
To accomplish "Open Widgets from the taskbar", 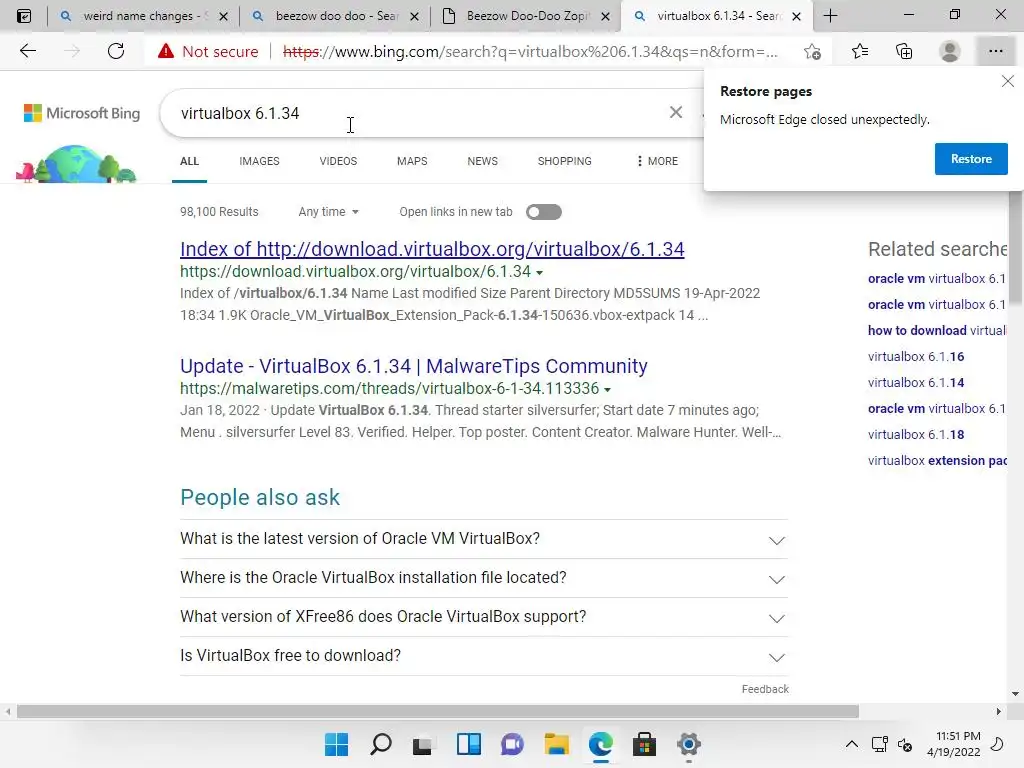I will tap(469, 744).
